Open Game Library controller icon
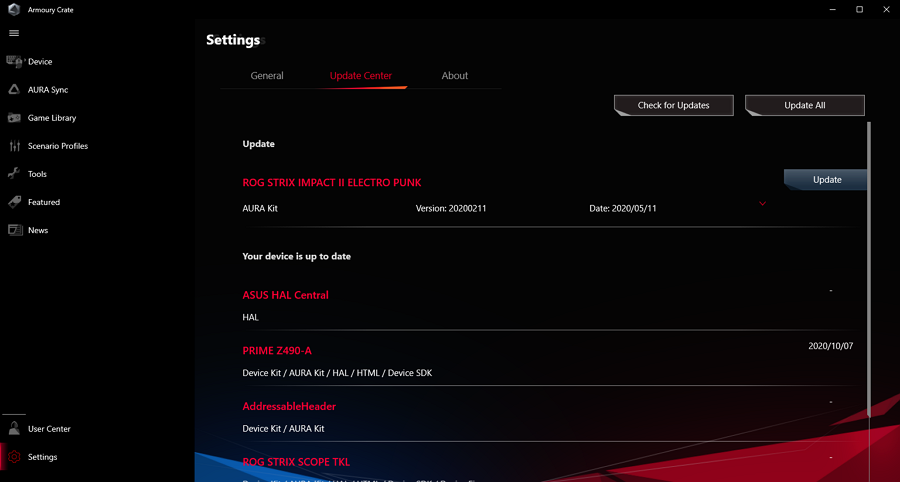 (14, 118)
